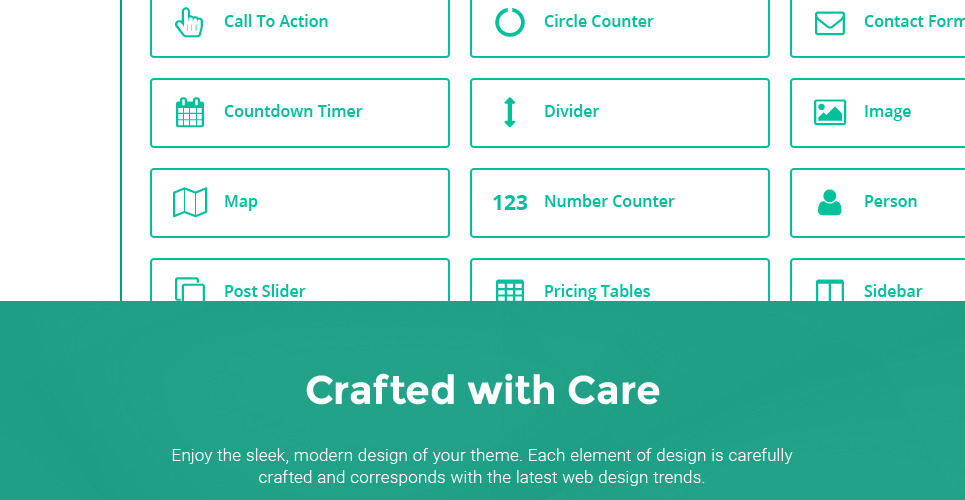
Task: Click the Person silhouette icon
Action: pos(830,202)
